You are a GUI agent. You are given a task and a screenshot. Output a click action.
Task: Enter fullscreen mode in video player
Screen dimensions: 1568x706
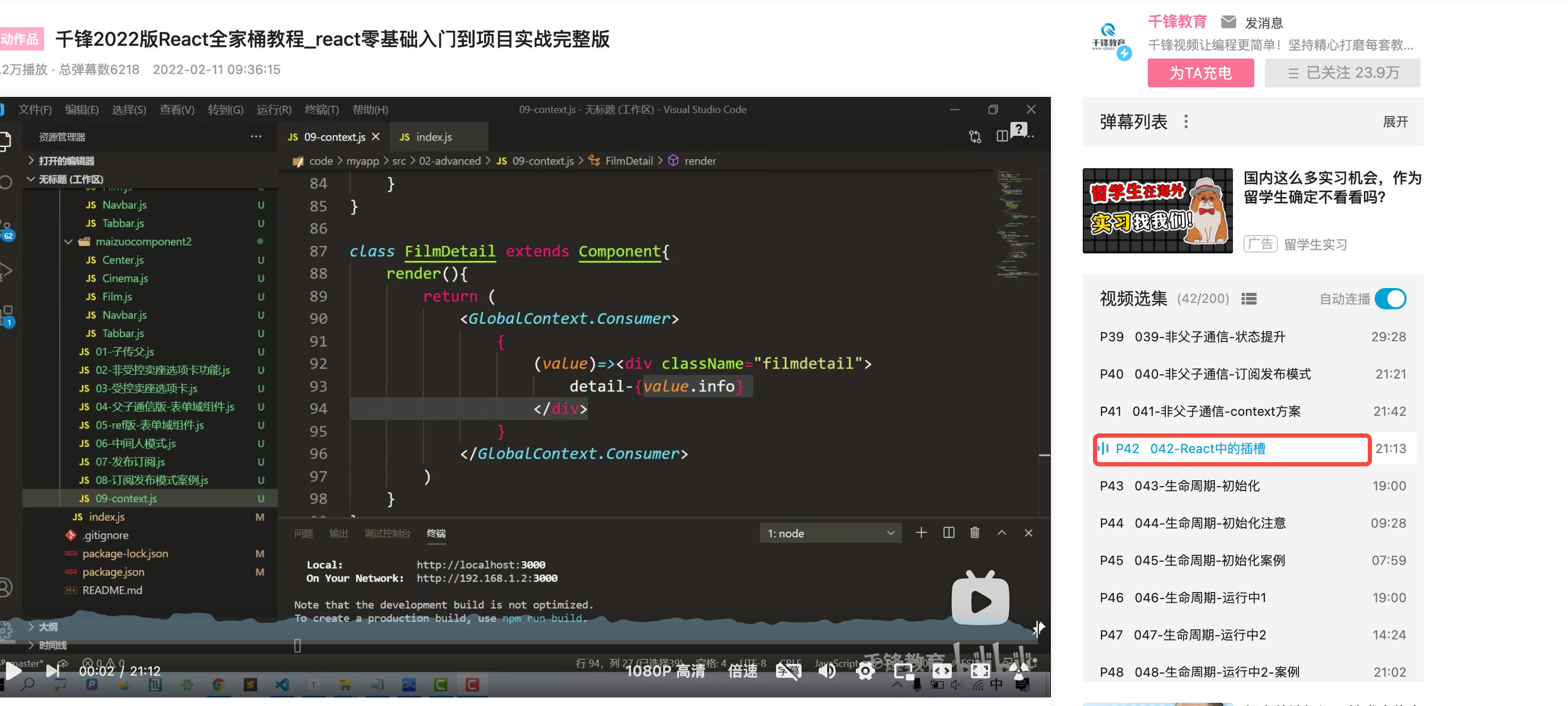click(980, 671)
